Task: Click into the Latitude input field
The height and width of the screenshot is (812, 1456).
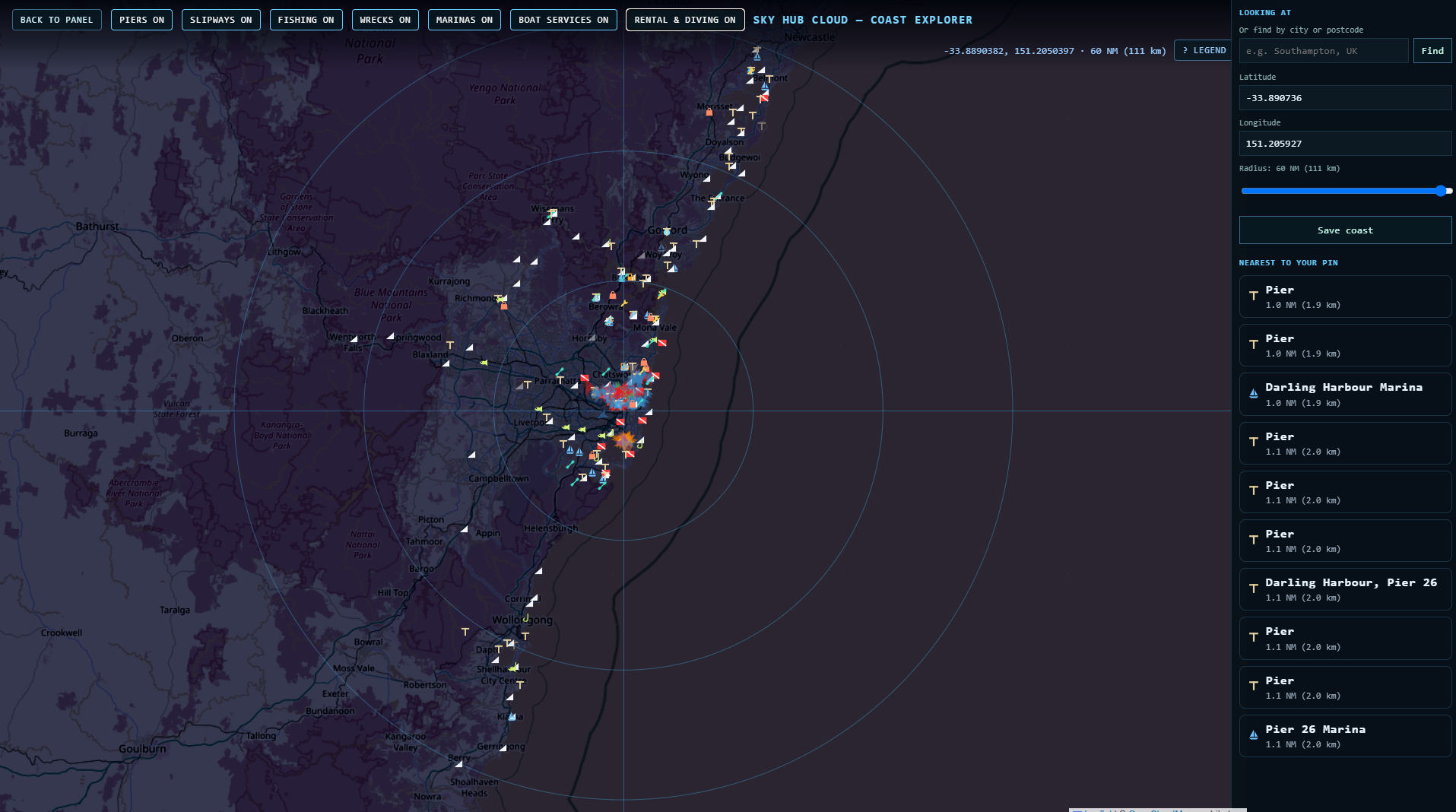Action: point(1345,98)
